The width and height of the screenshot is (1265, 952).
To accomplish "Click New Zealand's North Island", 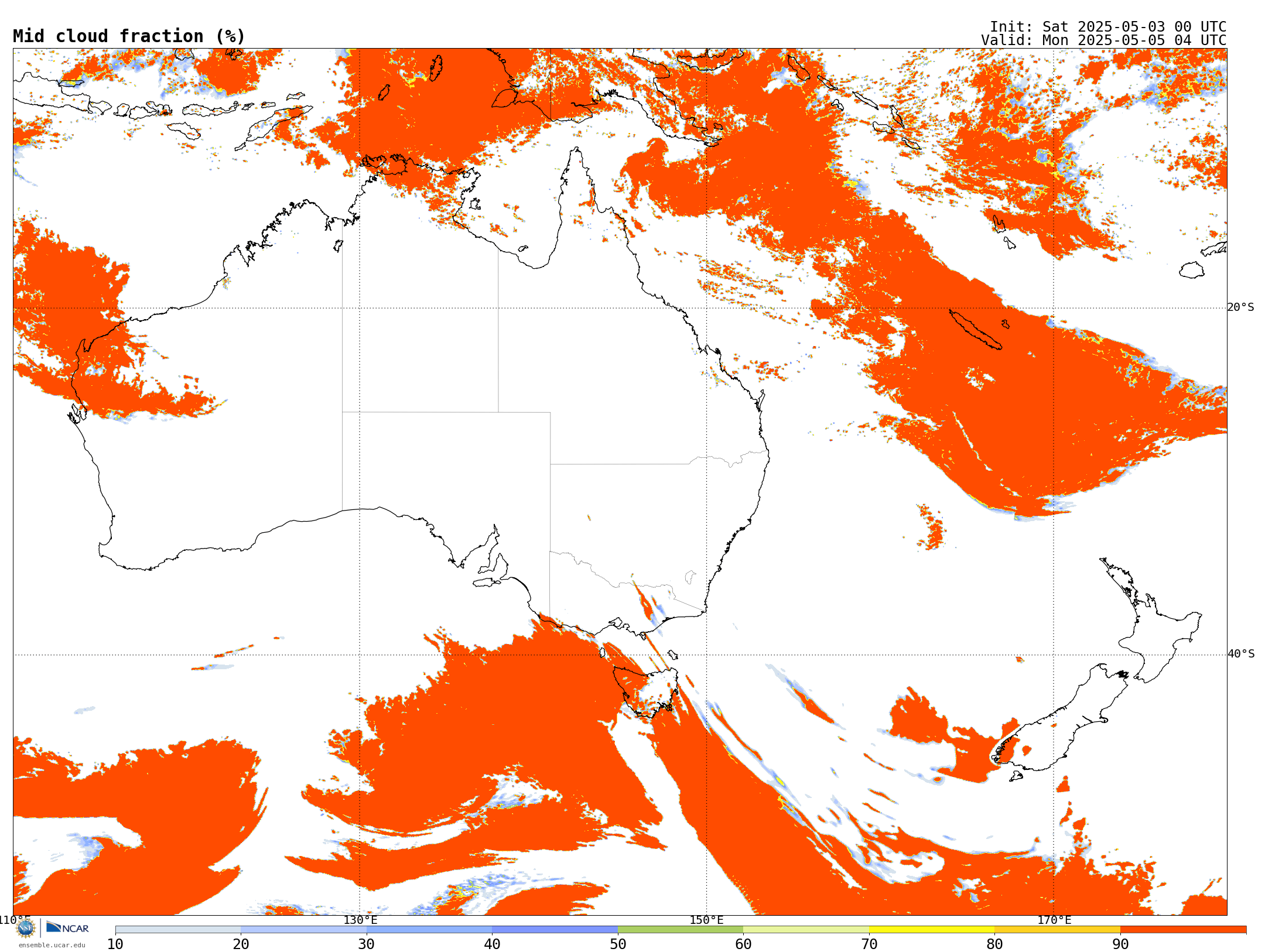I will (1157, 629).
